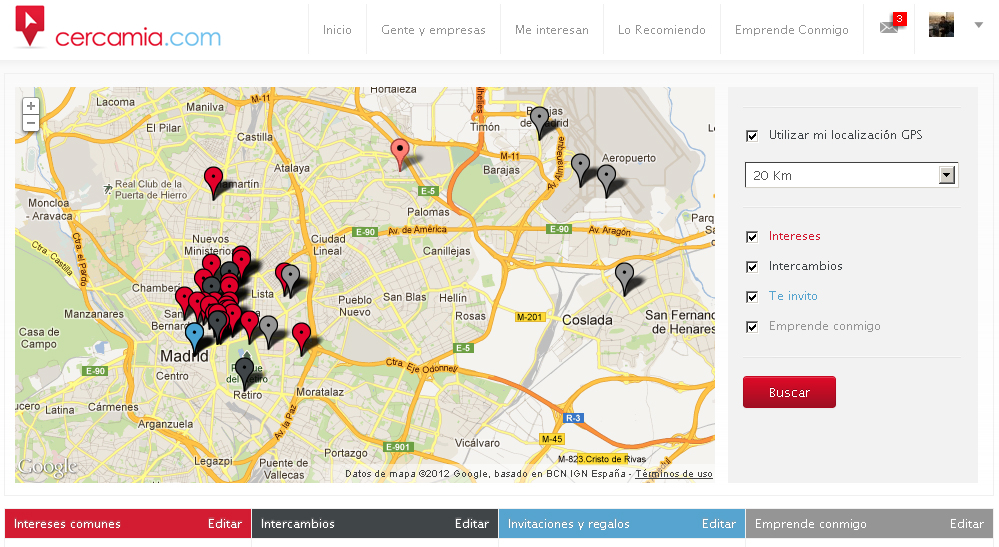
Task: Click the map zoom out minus button
Action: [31, 123]
